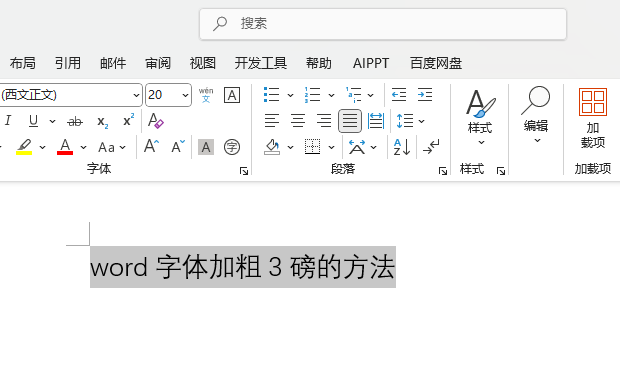Show or hide paragraph marks

point(431,147)
